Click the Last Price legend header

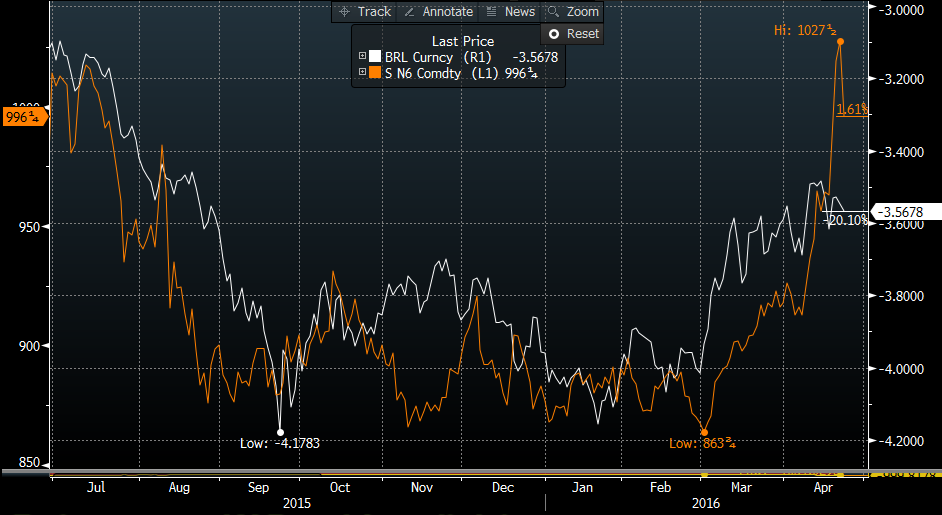pyautogui.click(x=462, y=41)
